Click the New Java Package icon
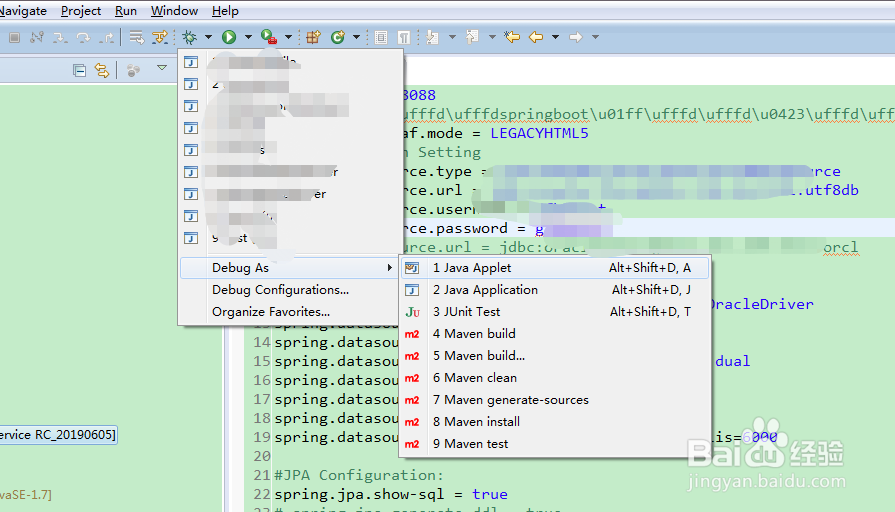Screen dimensions: 895x512 pyautogui.click(x=313, y=37)
